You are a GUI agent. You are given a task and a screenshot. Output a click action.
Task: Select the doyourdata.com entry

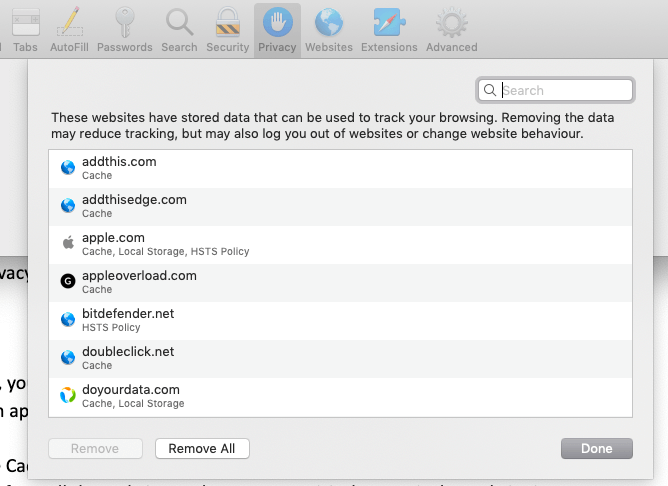click(x=340, y=397)
